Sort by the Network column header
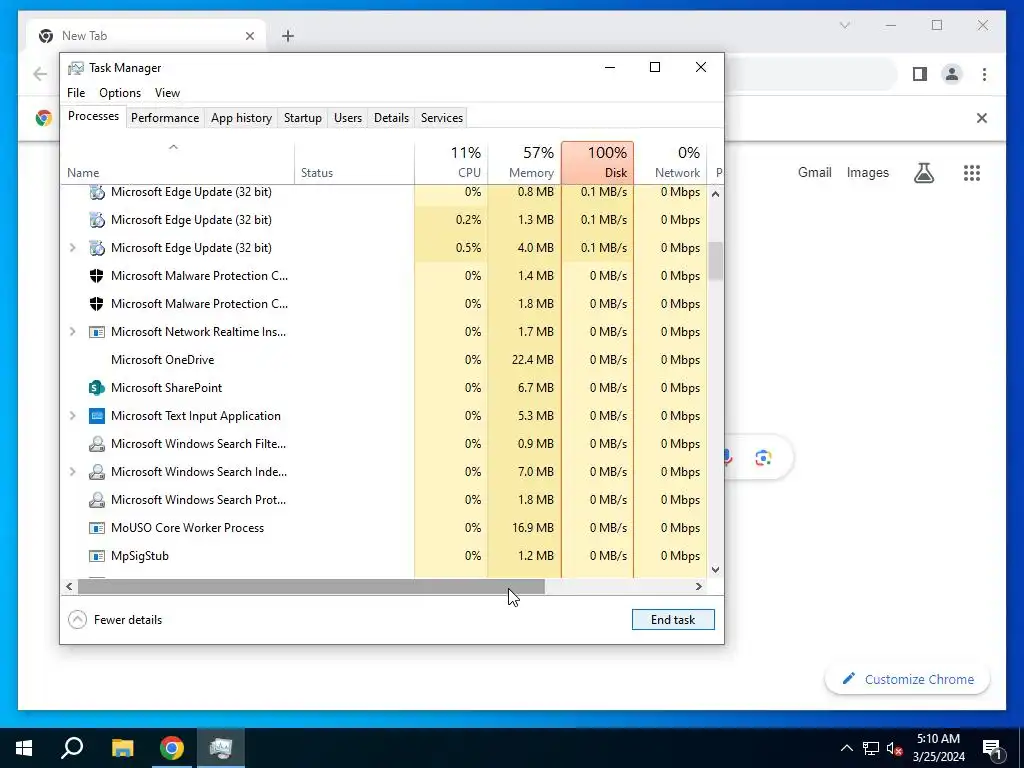Image resolution: width=1024 pixels, height=768 pixels. point(670,163)
